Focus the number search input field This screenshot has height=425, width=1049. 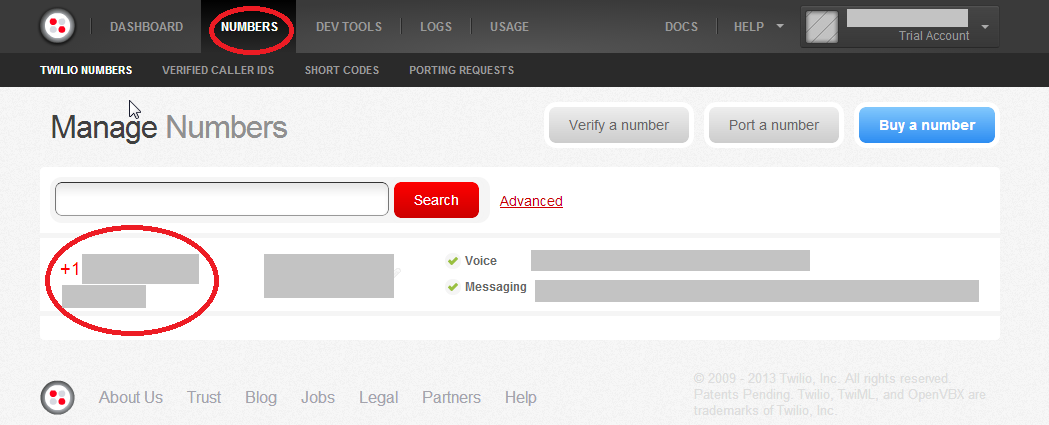coord(221,199)
